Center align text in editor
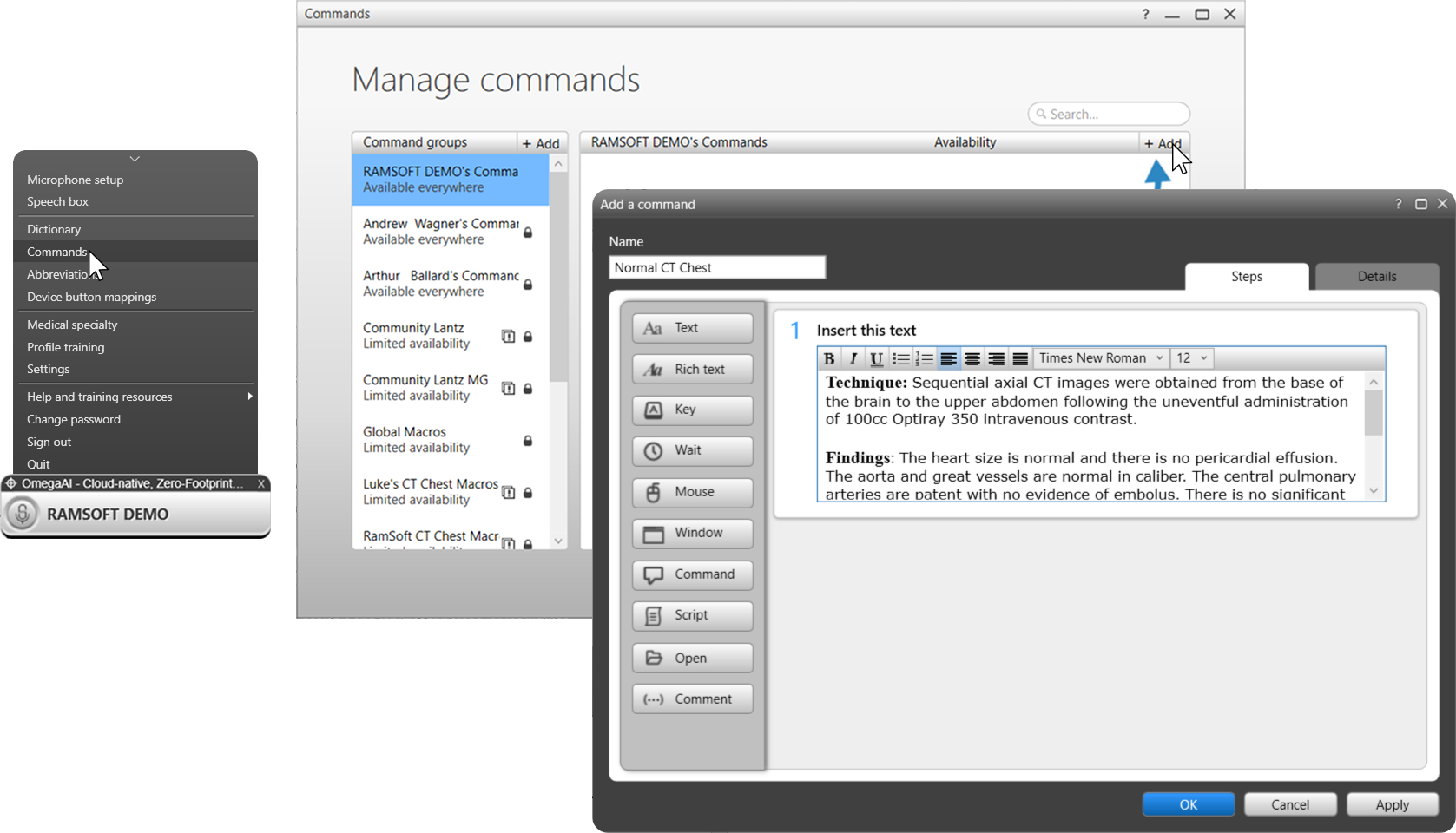The height and width of the screenshot is (833, 1456). click(x=972, y=358)
